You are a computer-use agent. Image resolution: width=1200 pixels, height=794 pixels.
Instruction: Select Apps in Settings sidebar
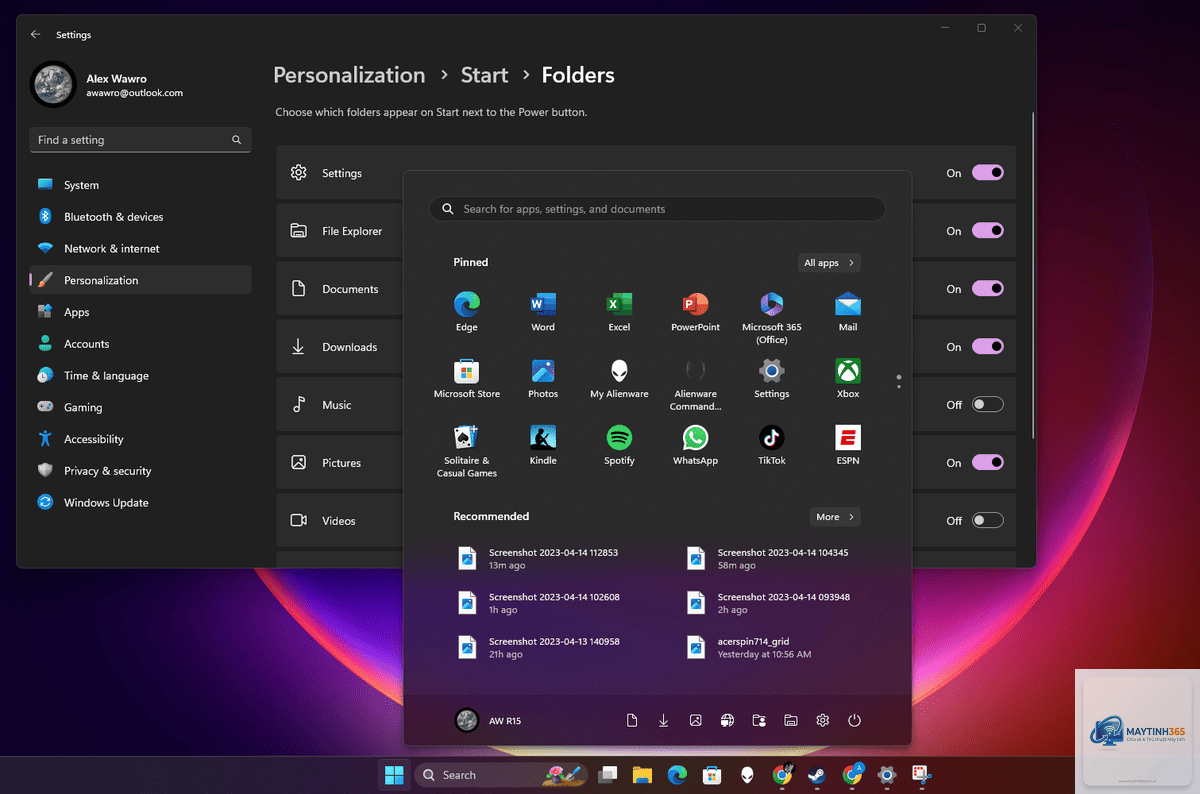pos(140,312)
